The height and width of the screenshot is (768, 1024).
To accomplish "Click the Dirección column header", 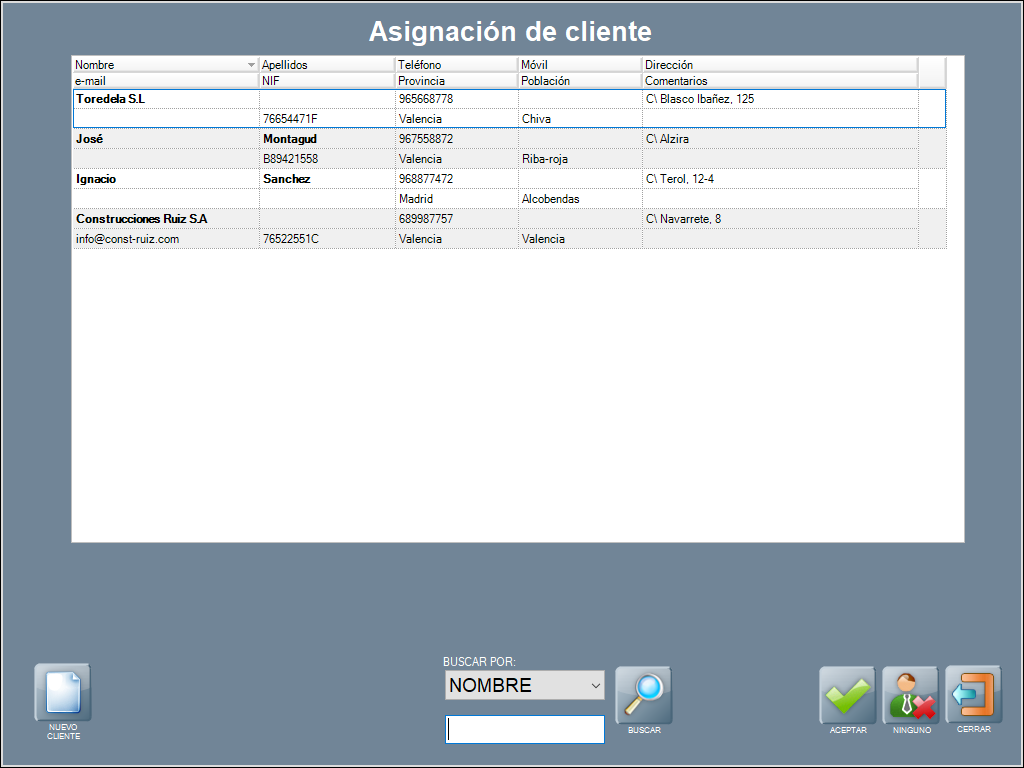I will (x=779, y=65).
